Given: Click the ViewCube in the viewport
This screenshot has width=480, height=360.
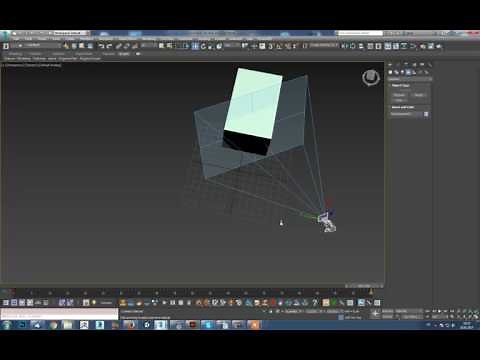Looking at the screenshot, I should click(371, 78).
